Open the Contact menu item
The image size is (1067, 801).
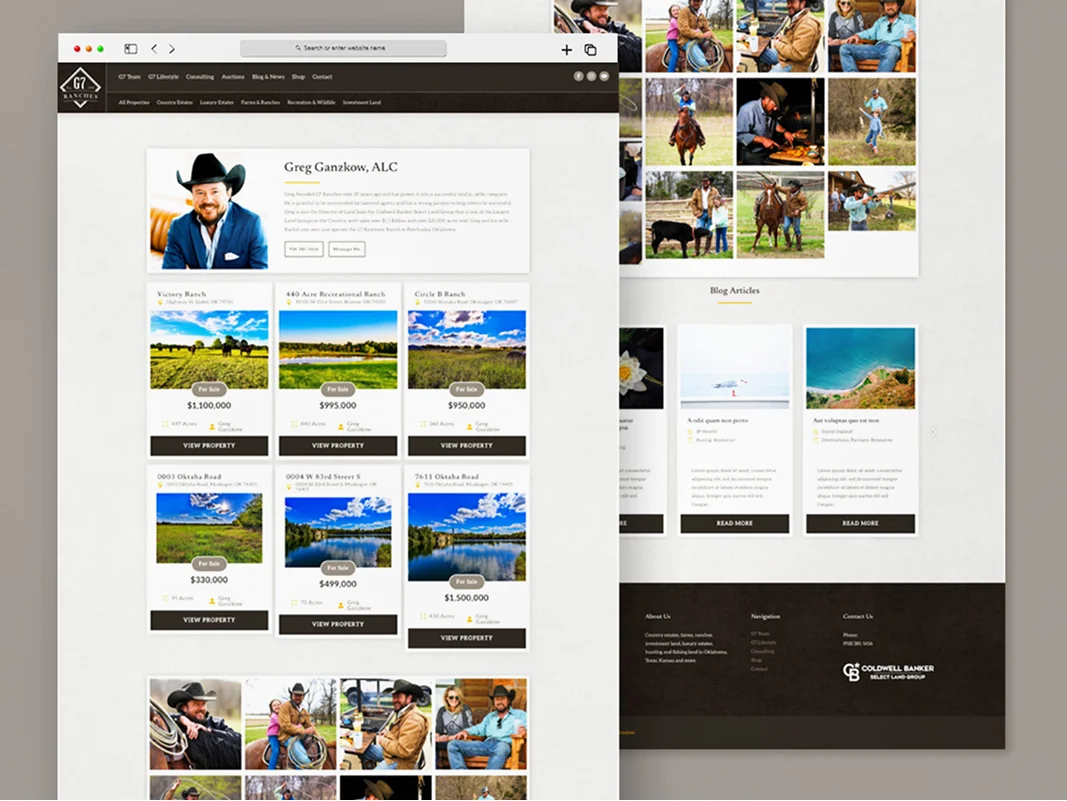(323, 77)
